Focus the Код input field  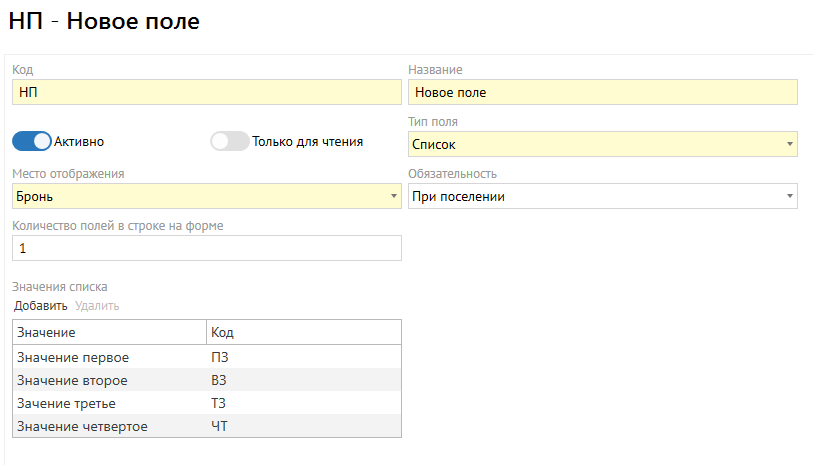coord(206,92)
